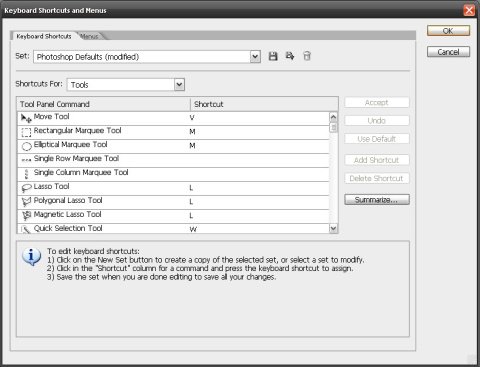The image size is (480, 367).
Task: Click the save shortcut set icon
Action: 273,56
